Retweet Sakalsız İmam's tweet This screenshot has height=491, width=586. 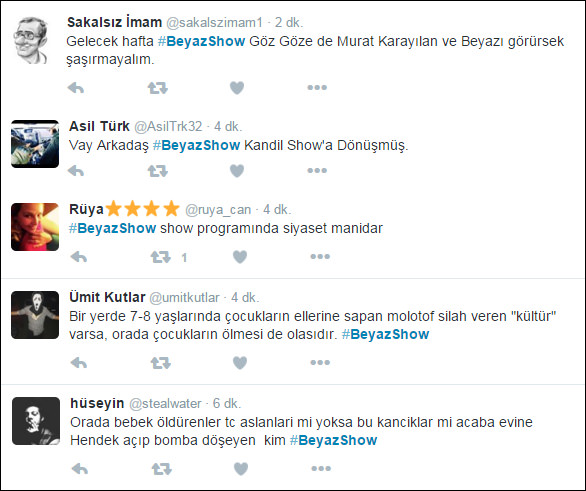(157, 88)
